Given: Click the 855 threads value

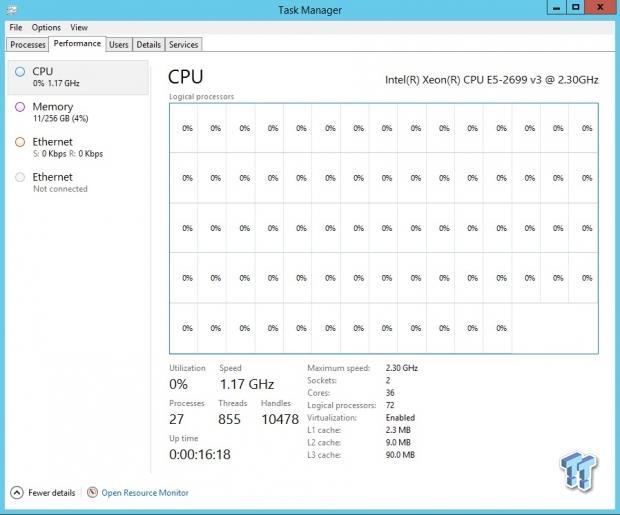Looking at the screenshot, I should click(229, 419).
